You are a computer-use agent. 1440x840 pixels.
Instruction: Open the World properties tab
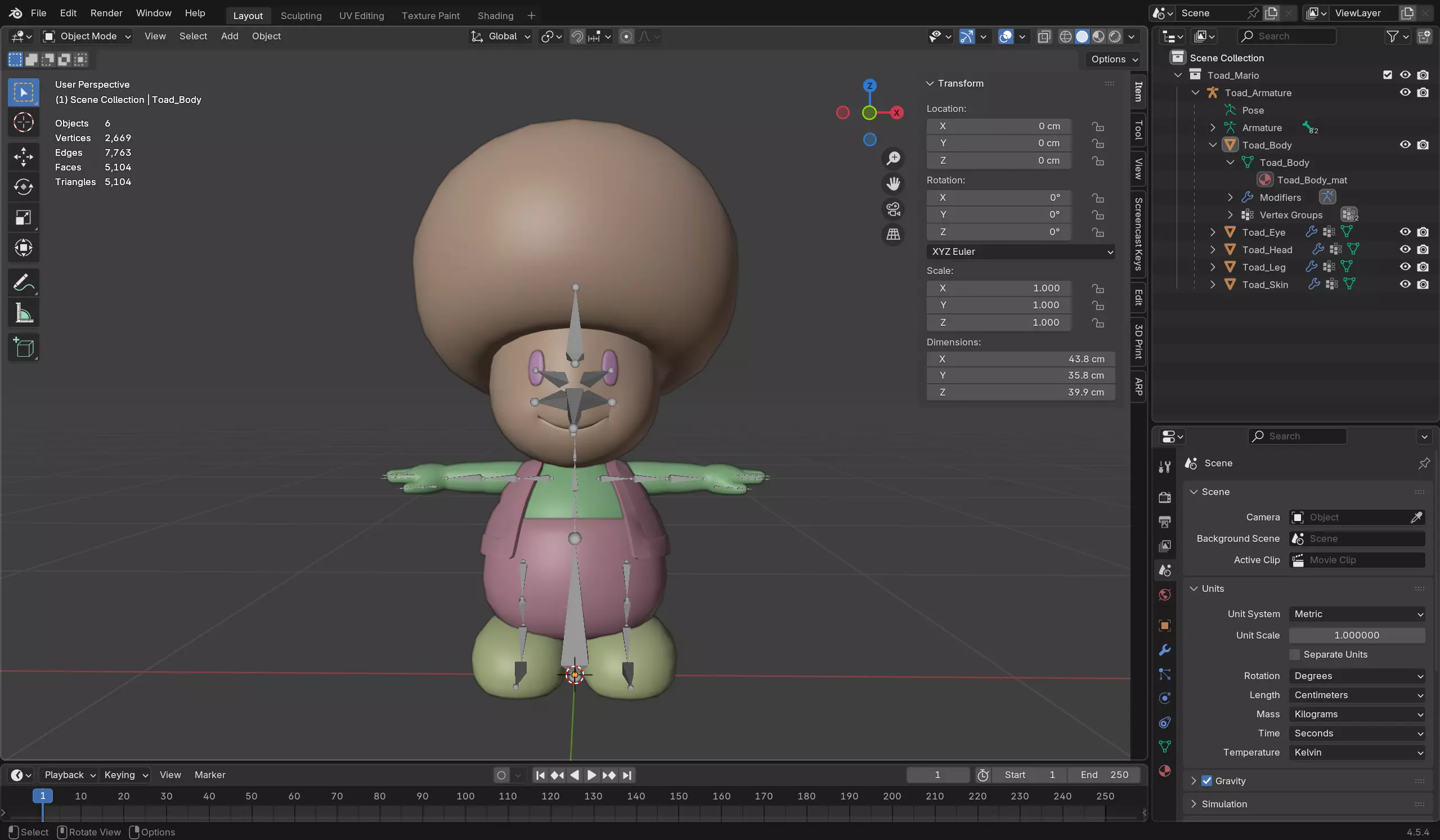[1165, 595]
